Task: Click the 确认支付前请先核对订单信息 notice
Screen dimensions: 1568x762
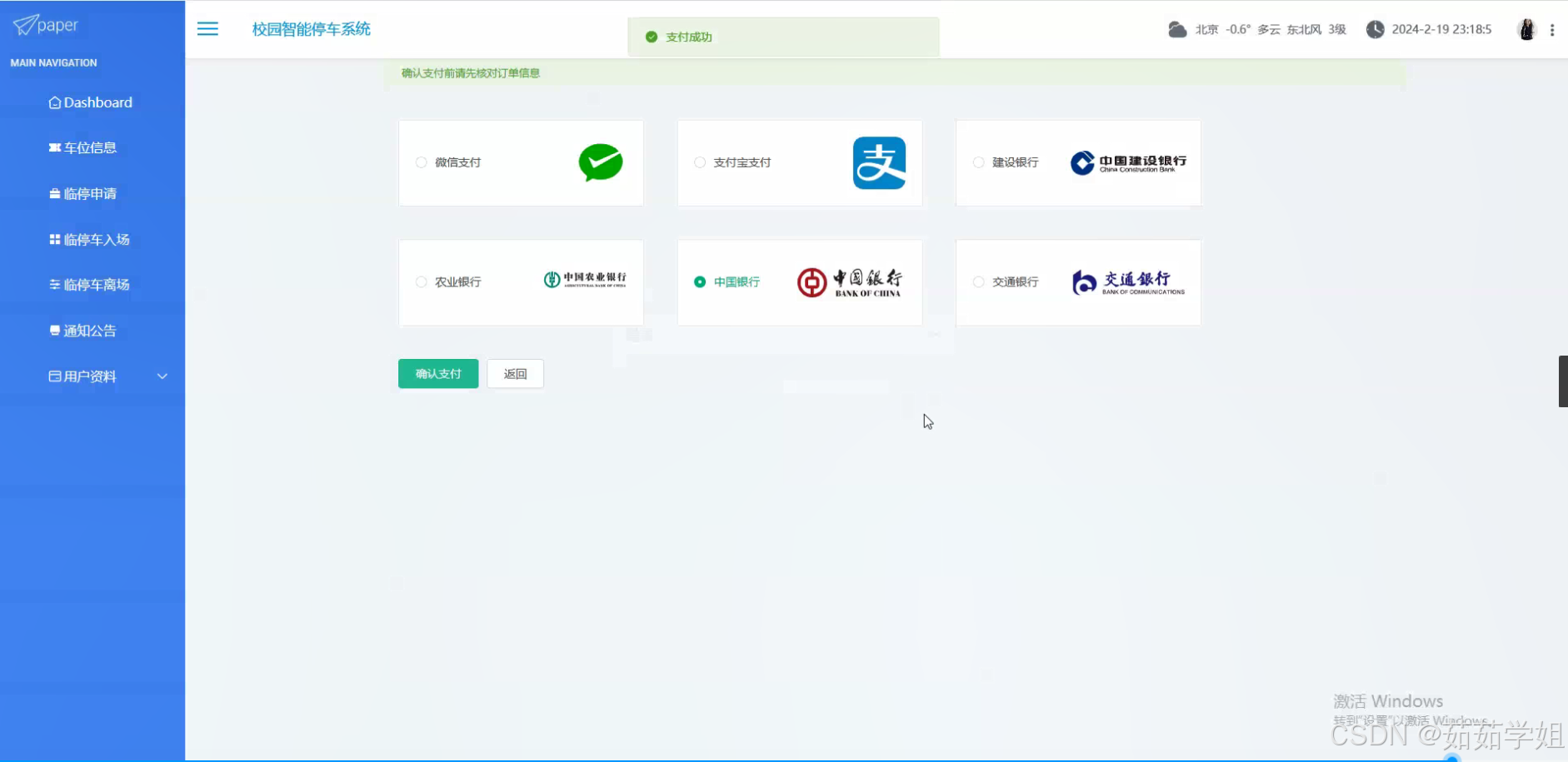Action: [x=471, y=73]
